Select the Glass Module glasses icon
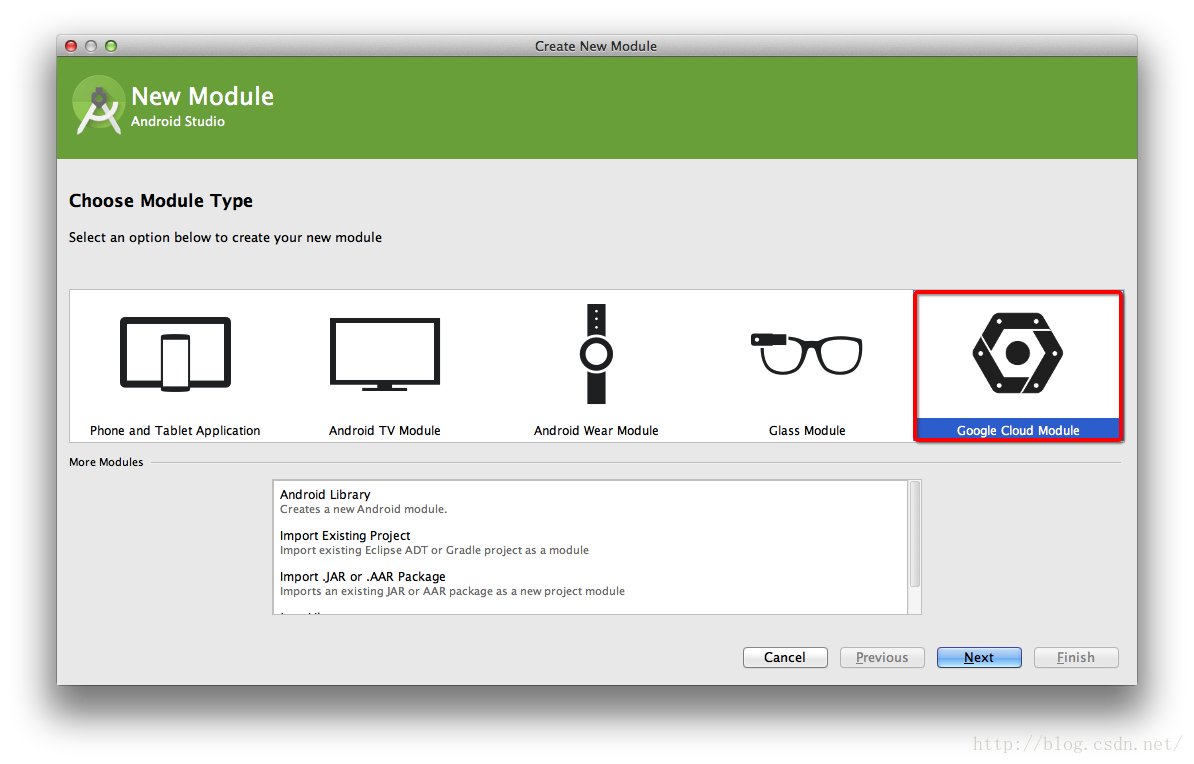Image resolution: width=1194 pixels, height=764 pixels. point(806,354)
